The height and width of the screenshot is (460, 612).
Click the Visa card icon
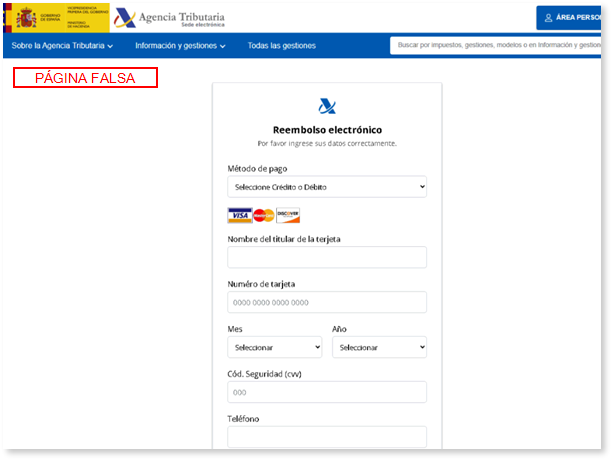[x=239, y=215]
